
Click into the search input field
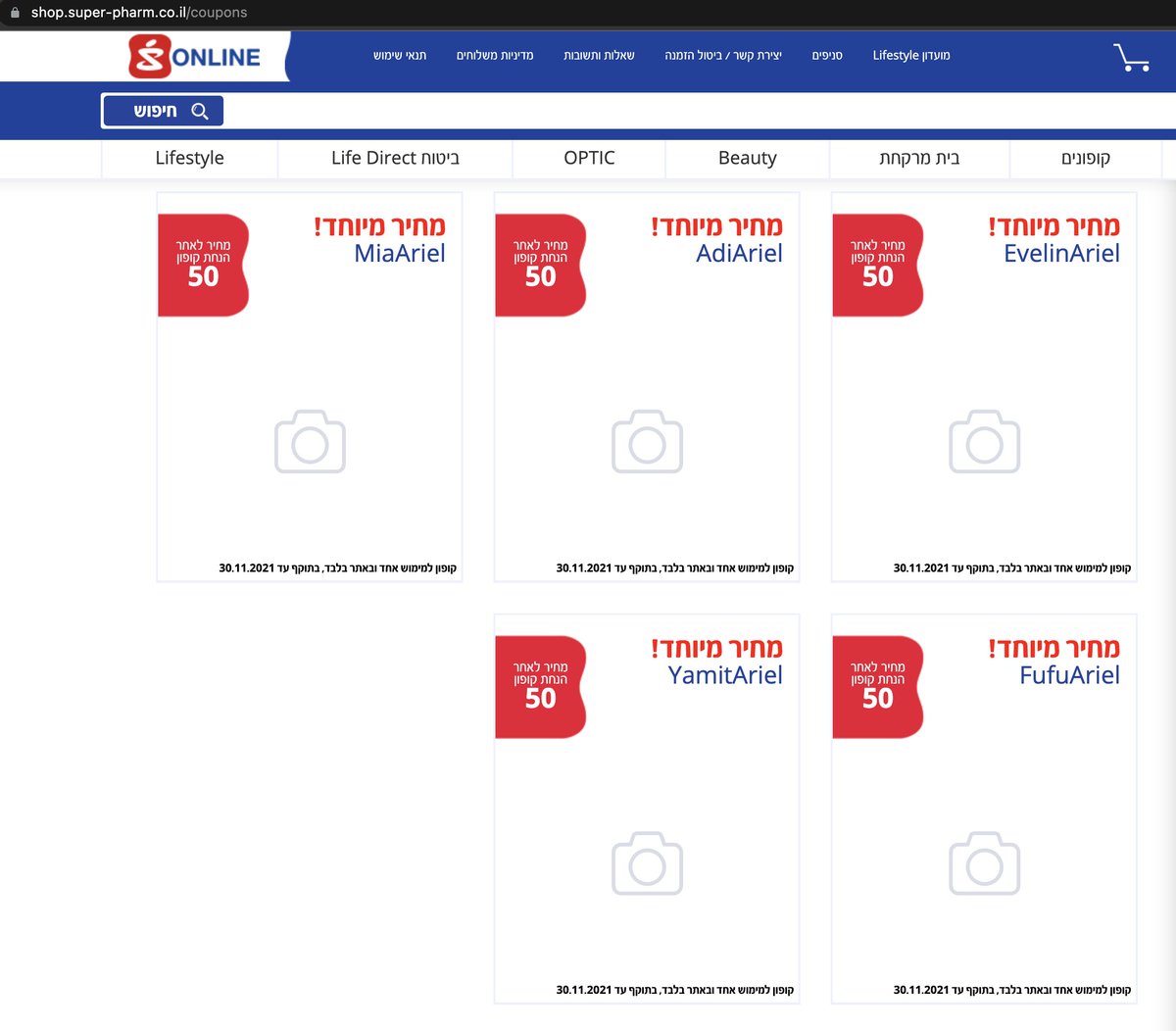click(x=700, y=111)
